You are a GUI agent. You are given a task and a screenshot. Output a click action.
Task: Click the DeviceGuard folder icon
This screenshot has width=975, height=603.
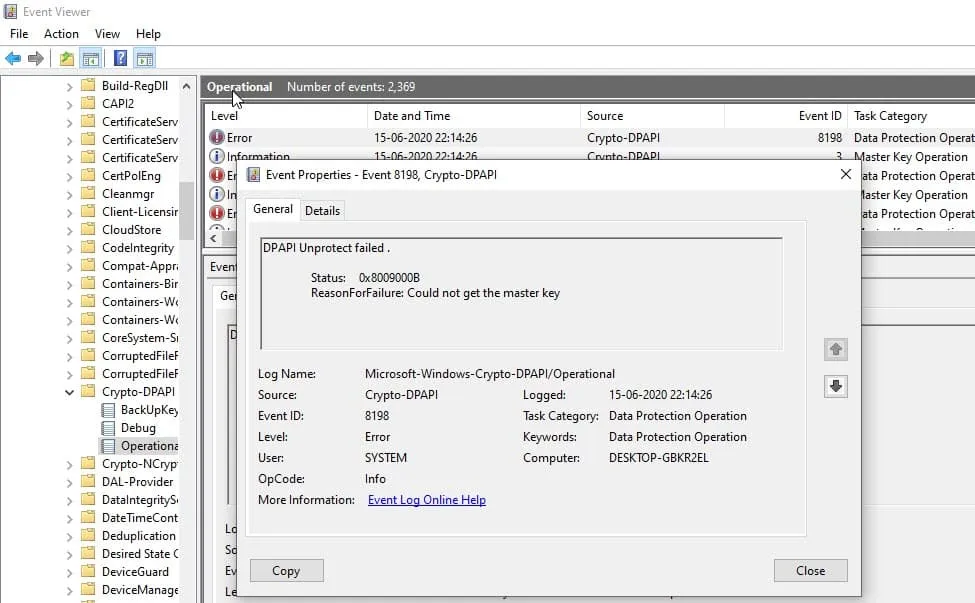point(89,571)
